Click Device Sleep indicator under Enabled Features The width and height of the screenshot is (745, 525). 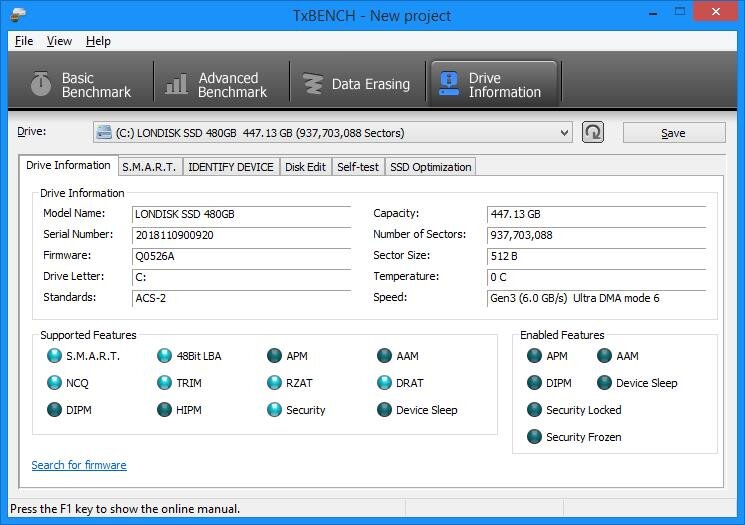point(604,382)
